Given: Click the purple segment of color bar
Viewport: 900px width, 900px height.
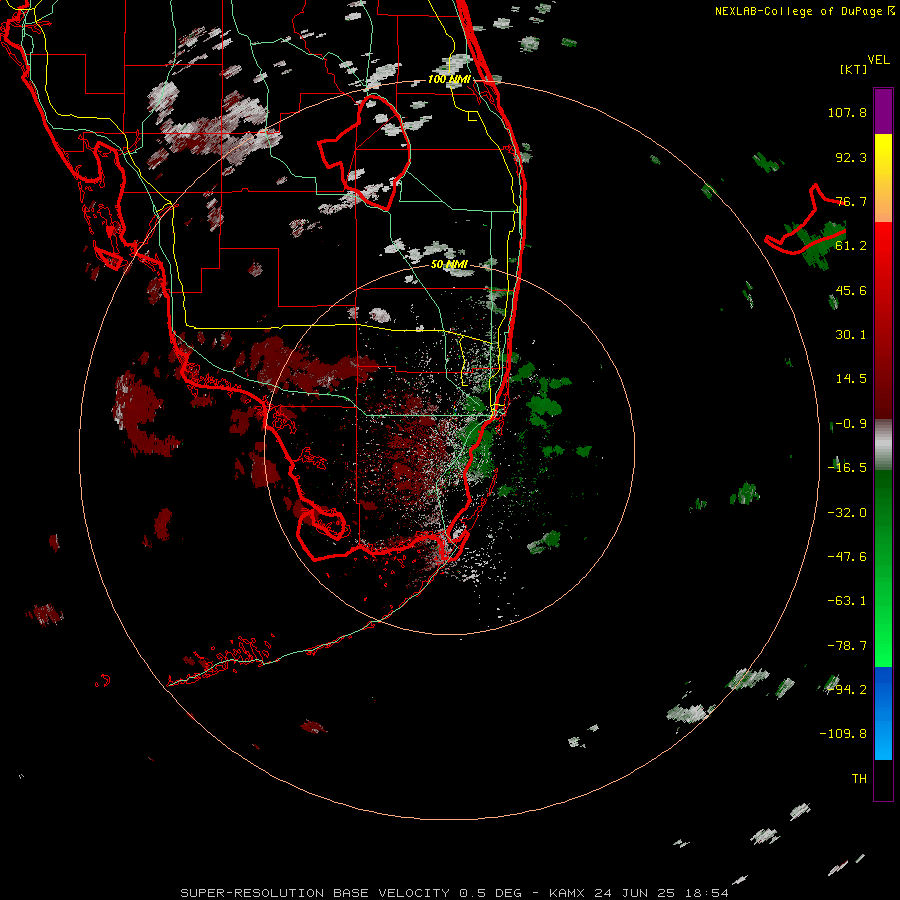Looking at the screenshot, I should point(883,111).
